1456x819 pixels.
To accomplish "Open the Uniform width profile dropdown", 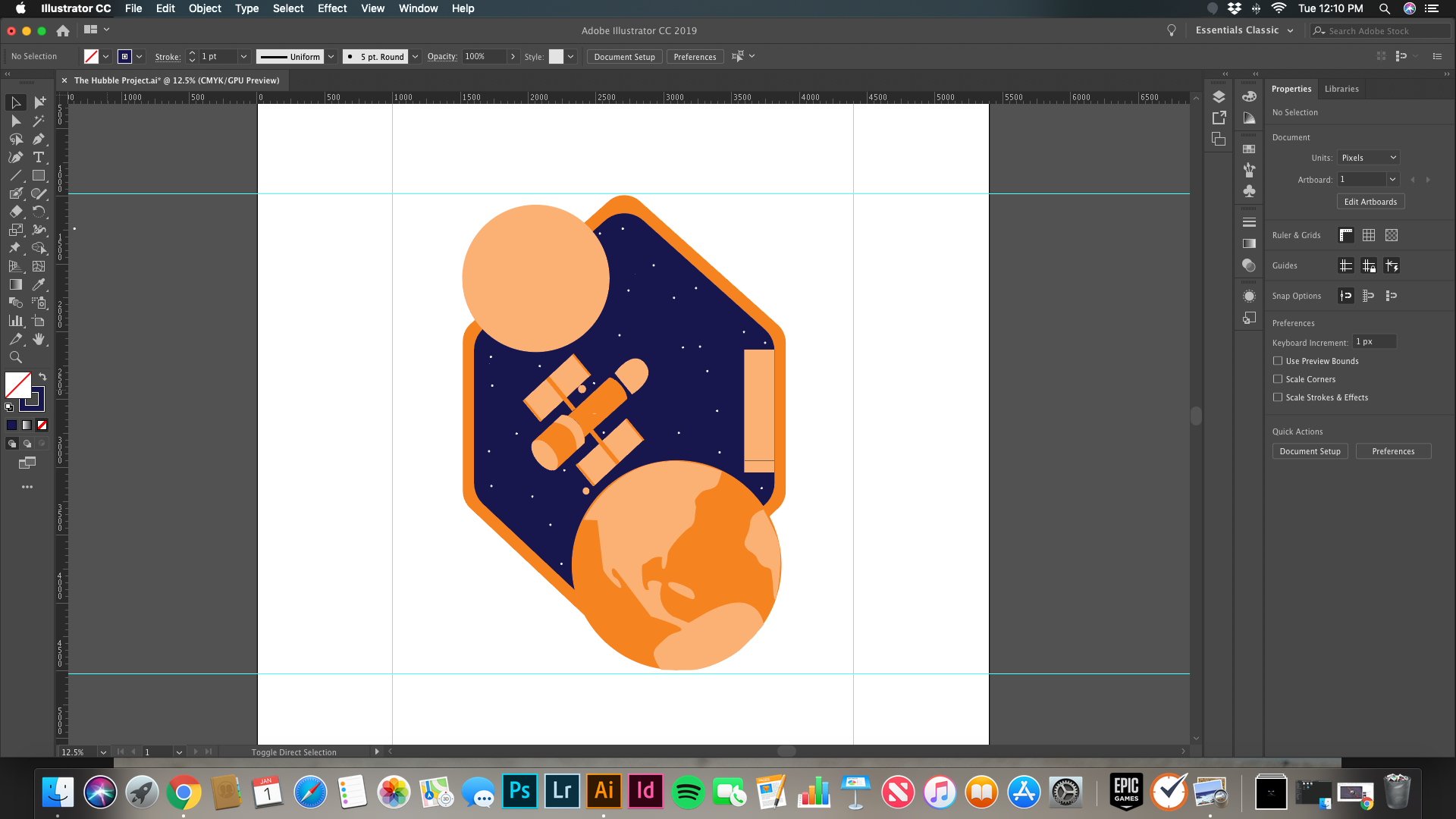I will [331, 57].
